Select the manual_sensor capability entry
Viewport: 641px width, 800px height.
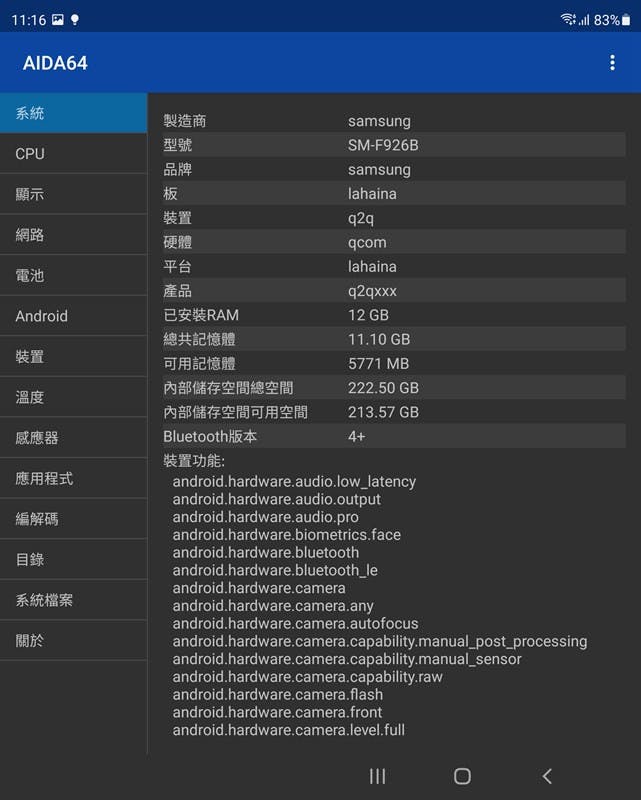tap(347, 659)
